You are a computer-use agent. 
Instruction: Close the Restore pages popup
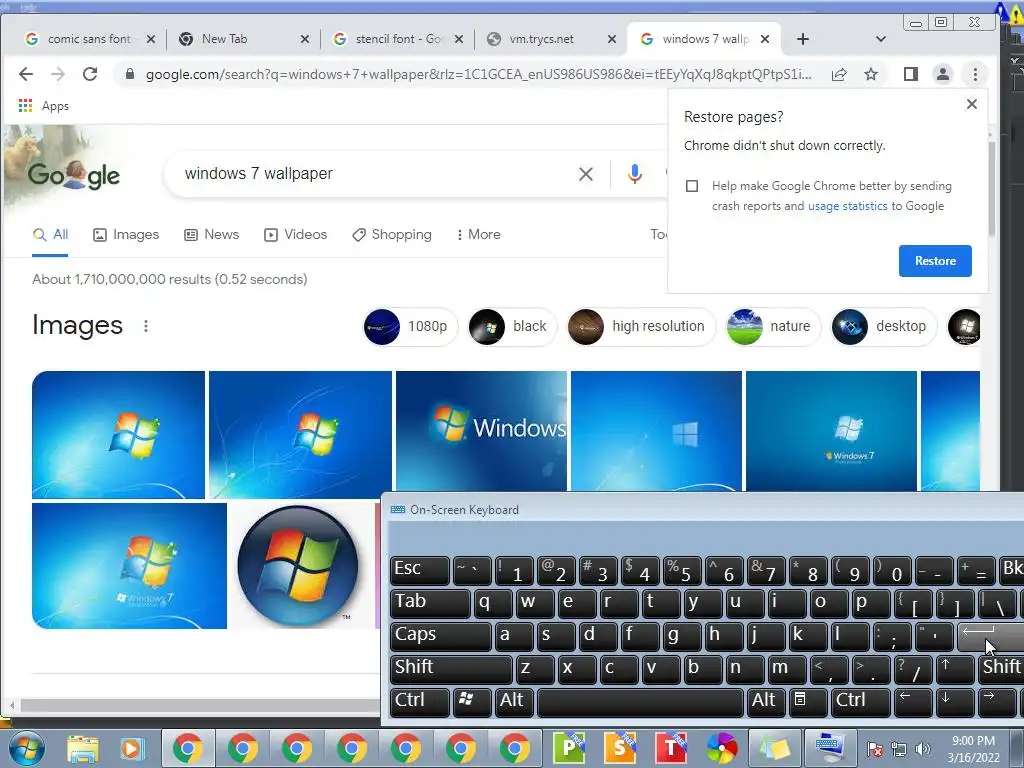pyautogui.click(x=972, y=104)
